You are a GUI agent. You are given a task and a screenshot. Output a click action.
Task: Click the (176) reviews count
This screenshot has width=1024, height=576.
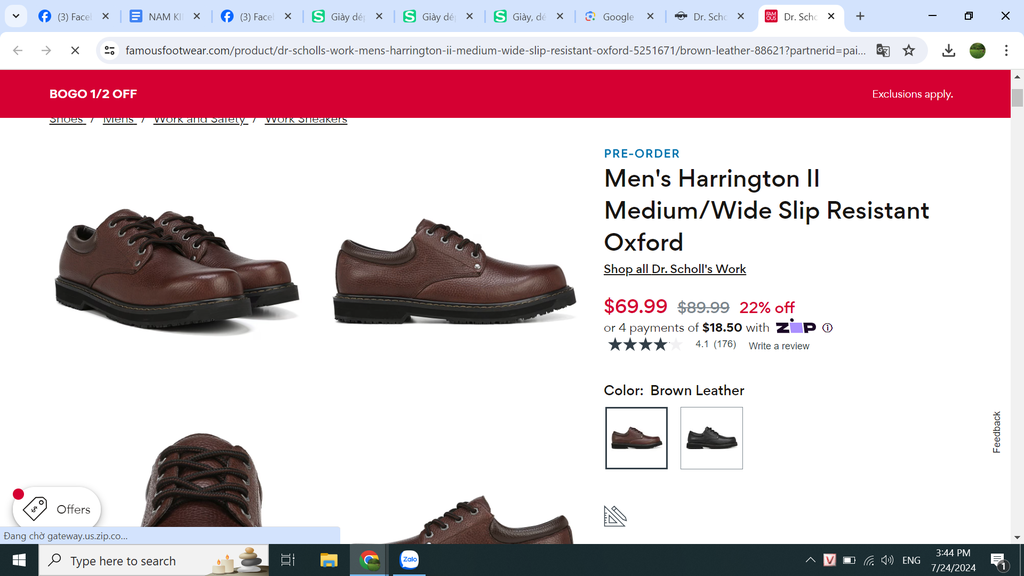click(x=724, y=344)
